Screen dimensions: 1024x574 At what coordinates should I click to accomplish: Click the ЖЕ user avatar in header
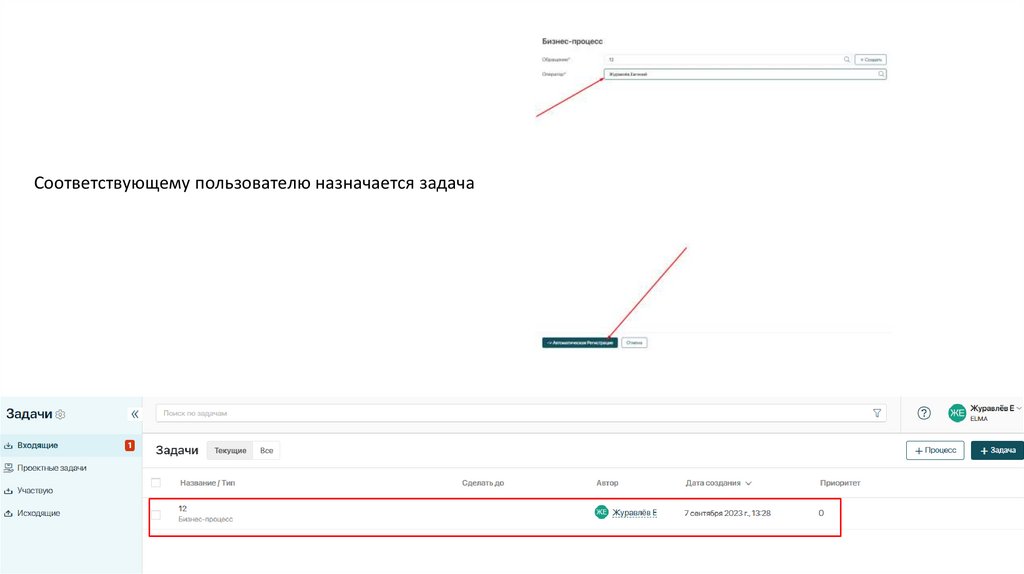pyautogui.click(x=957, y=413)
